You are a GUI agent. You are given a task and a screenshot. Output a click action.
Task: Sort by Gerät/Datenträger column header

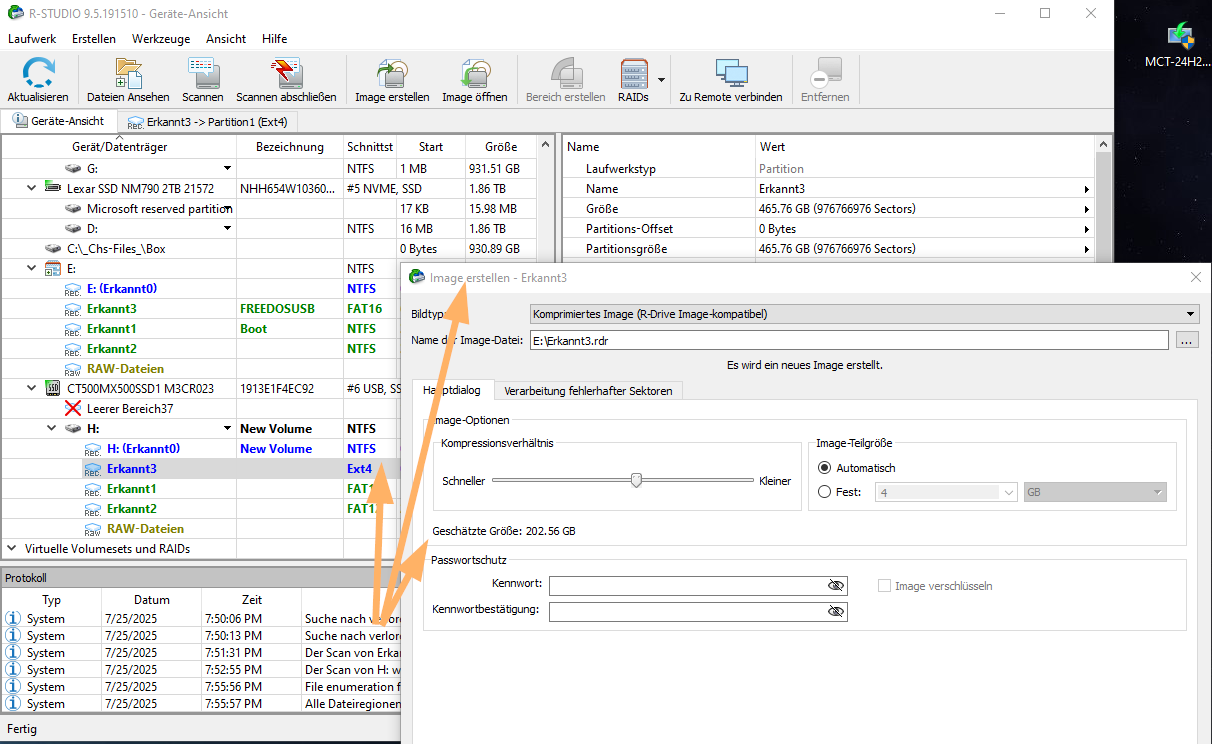119,146
